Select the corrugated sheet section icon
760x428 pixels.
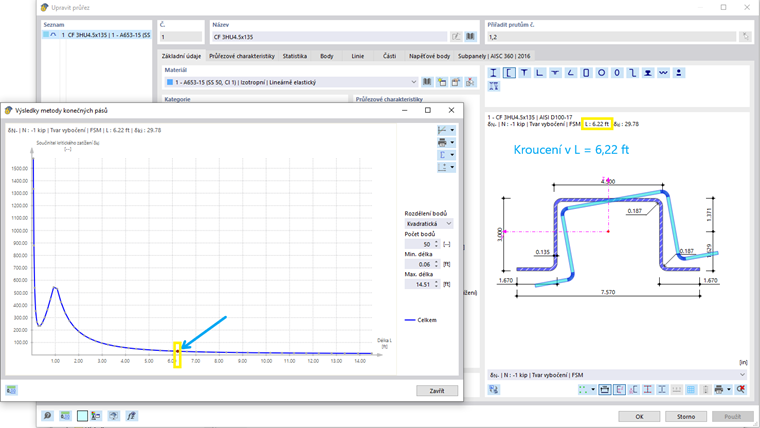pos(664,73)
